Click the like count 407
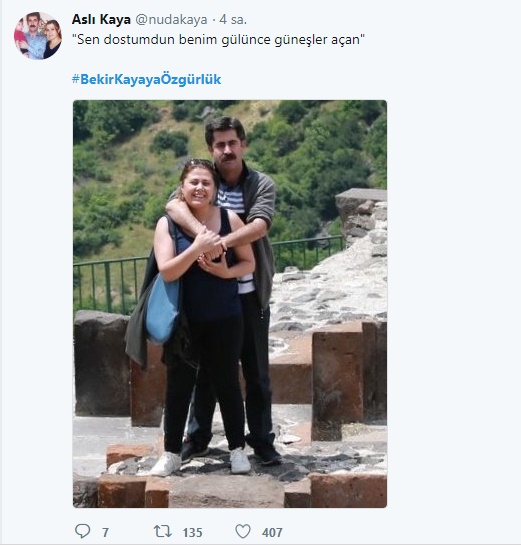The height and width of the screenshot is (545, 521). pyautogui.click(x=272, y=532)
